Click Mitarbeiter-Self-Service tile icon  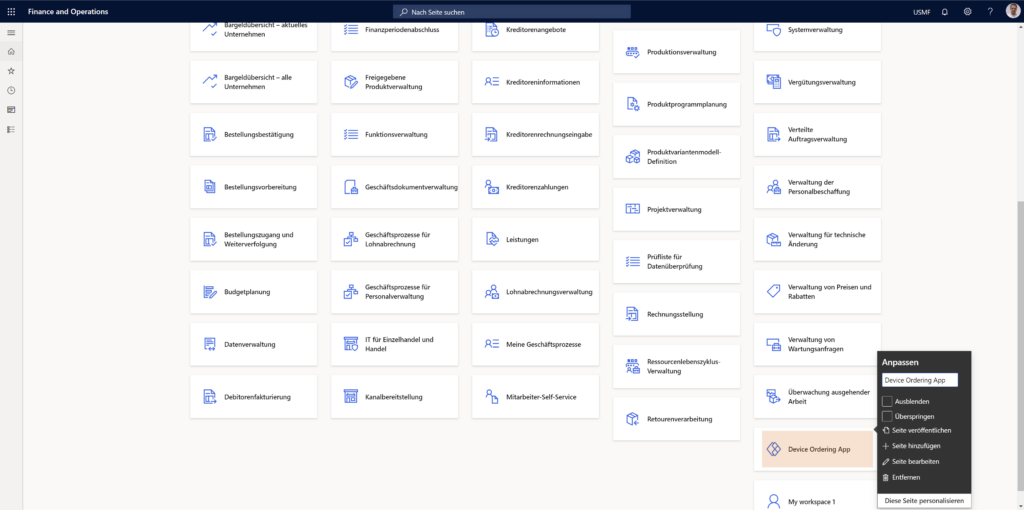pyautogui.click(x=492, y=396)
